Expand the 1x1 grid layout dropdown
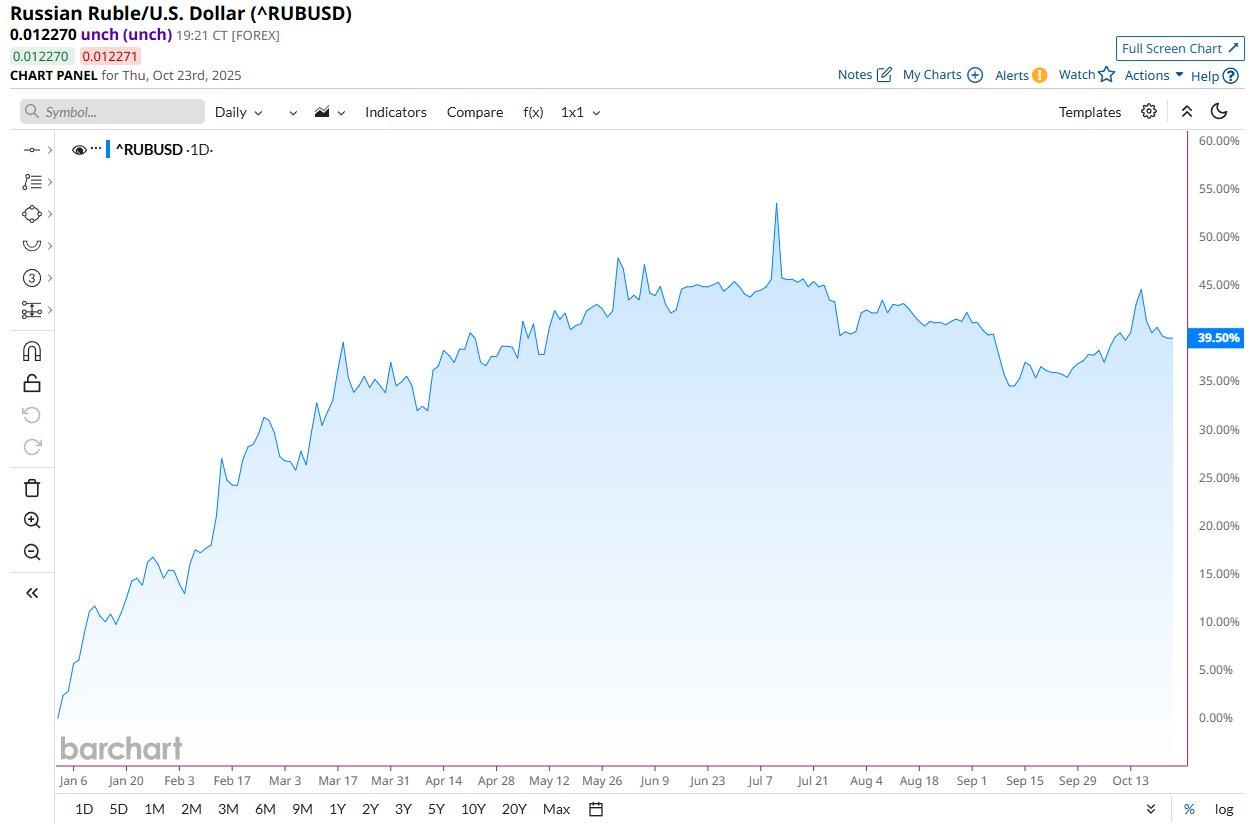 click(x=580, y=112)
